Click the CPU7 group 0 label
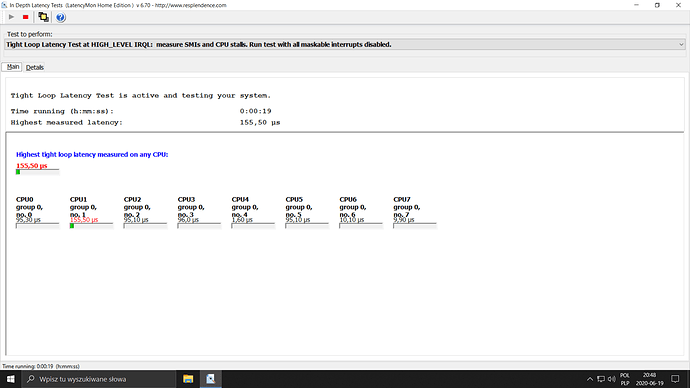The image size is (690, 388). 407,207
